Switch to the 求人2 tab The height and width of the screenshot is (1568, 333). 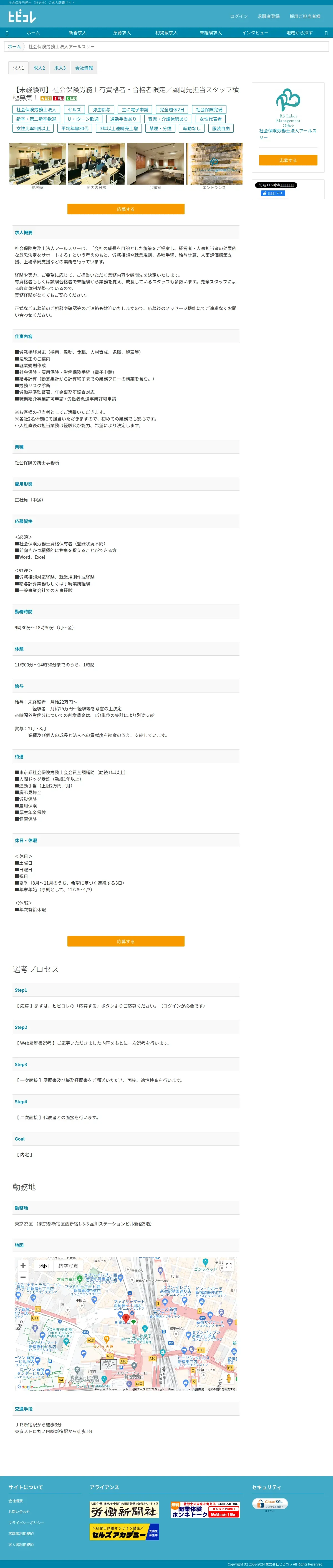click(x=39, y=68)
